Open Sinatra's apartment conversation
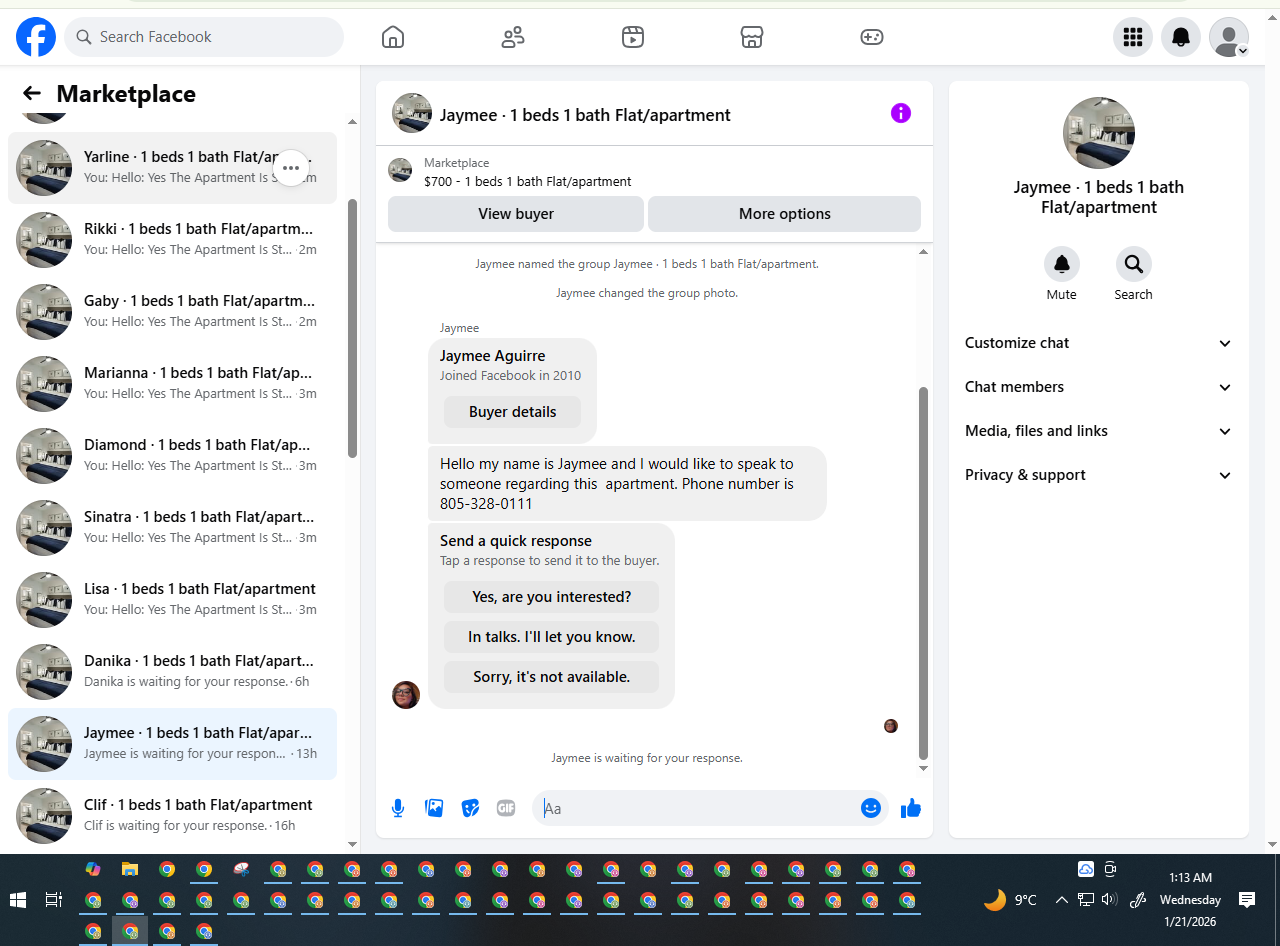 tap(172, 528)
